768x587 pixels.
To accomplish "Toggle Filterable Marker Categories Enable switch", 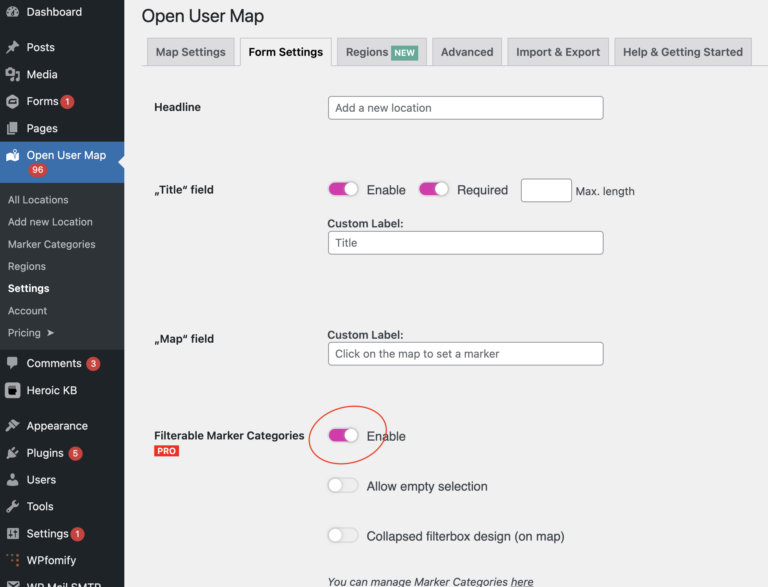I will click(x=343, y=435).
